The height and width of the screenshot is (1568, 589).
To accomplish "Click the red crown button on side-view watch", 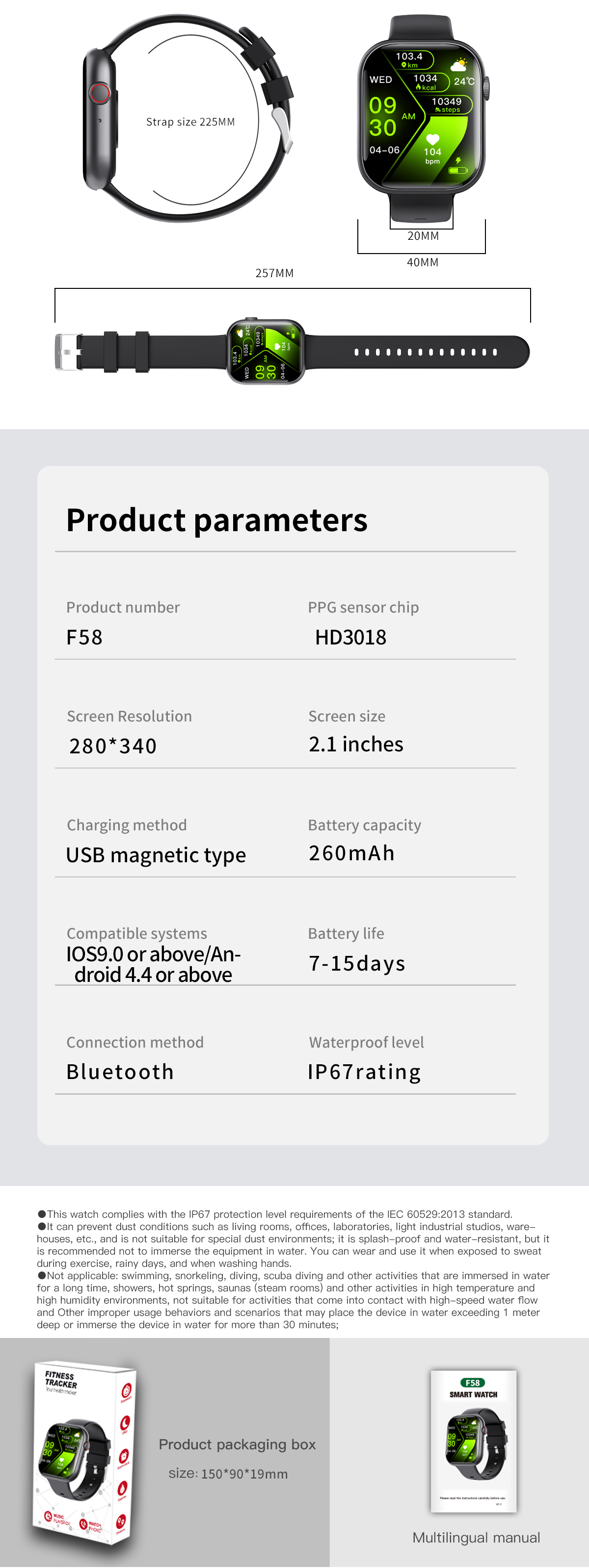I will click(100, 93).
